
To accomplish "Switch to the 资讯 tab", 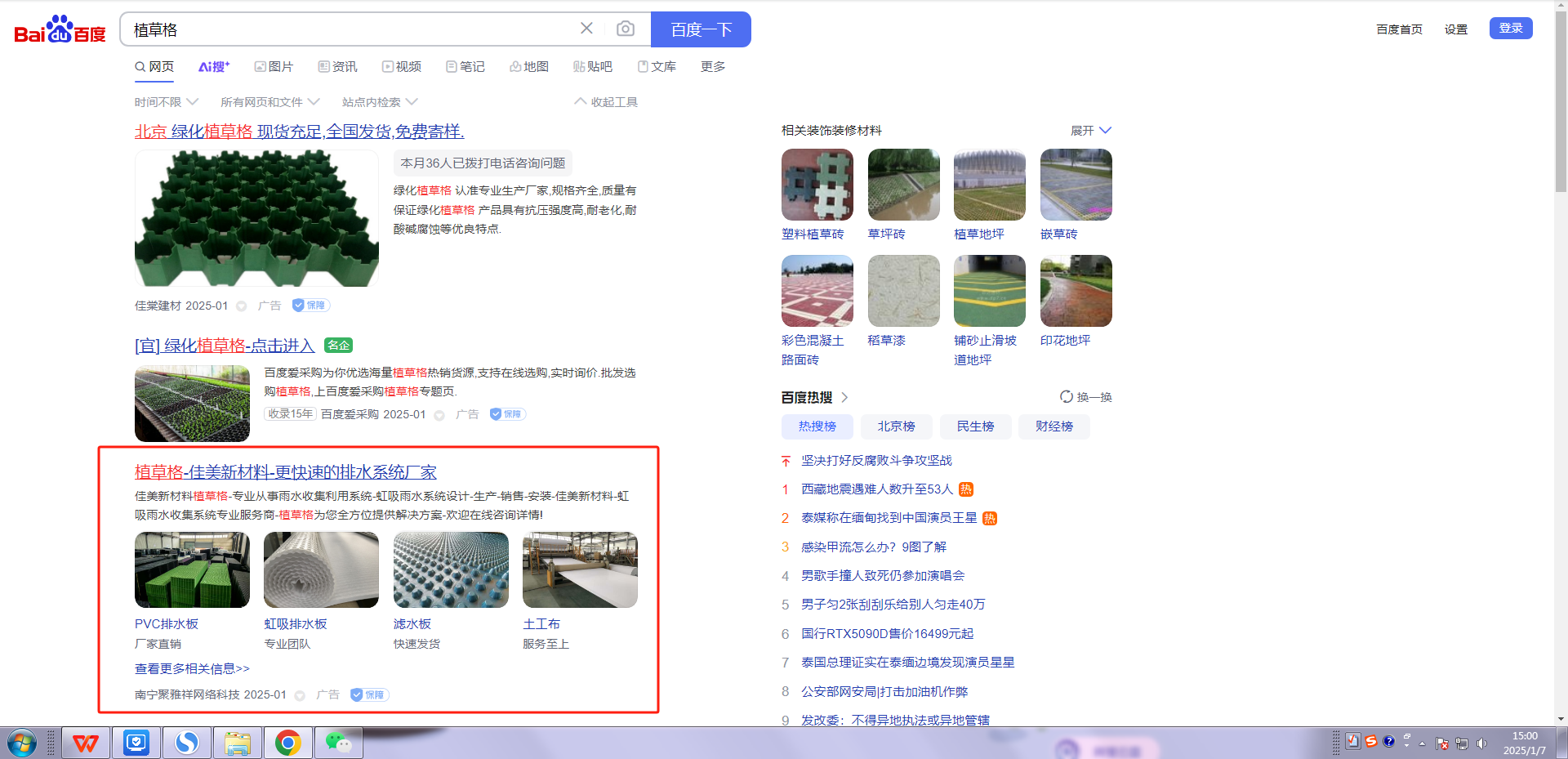I will point(337,66).
